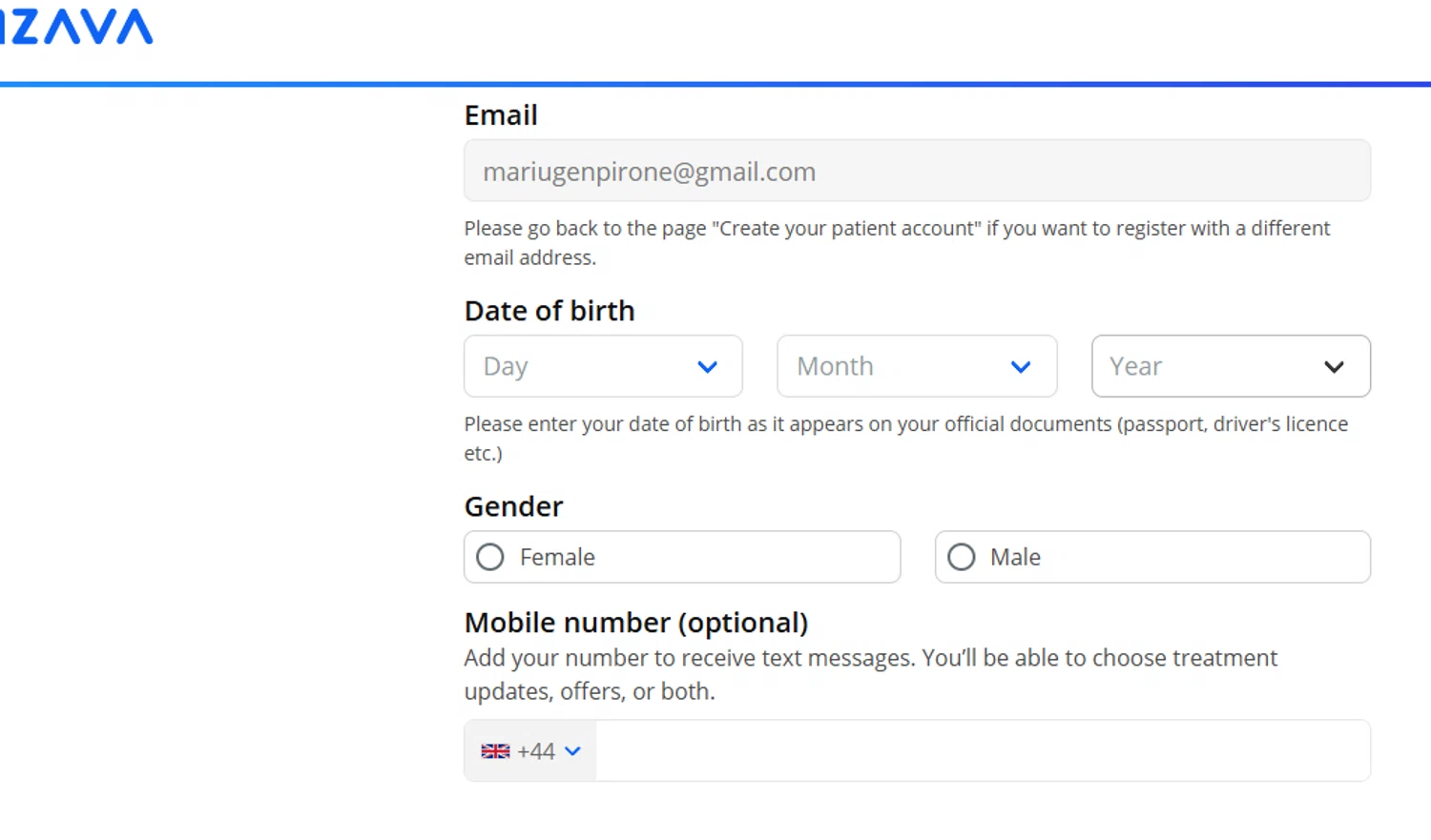Image resolution: width=1431 pixels, height=840 pixels.
Task: Click the chevron beside +44
Action: (x=572, y=751)
